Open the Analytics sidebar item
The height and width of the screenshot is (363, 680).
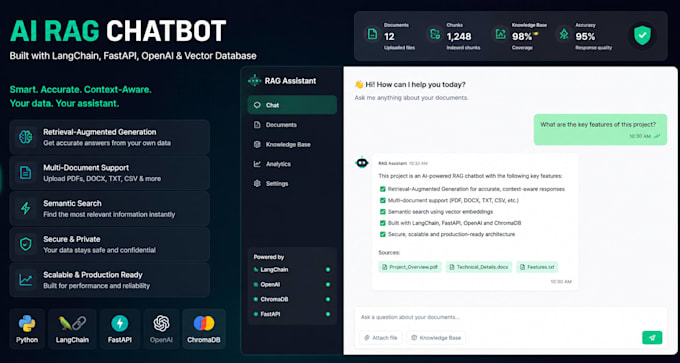pyautogui.click(x=292, y=164)
